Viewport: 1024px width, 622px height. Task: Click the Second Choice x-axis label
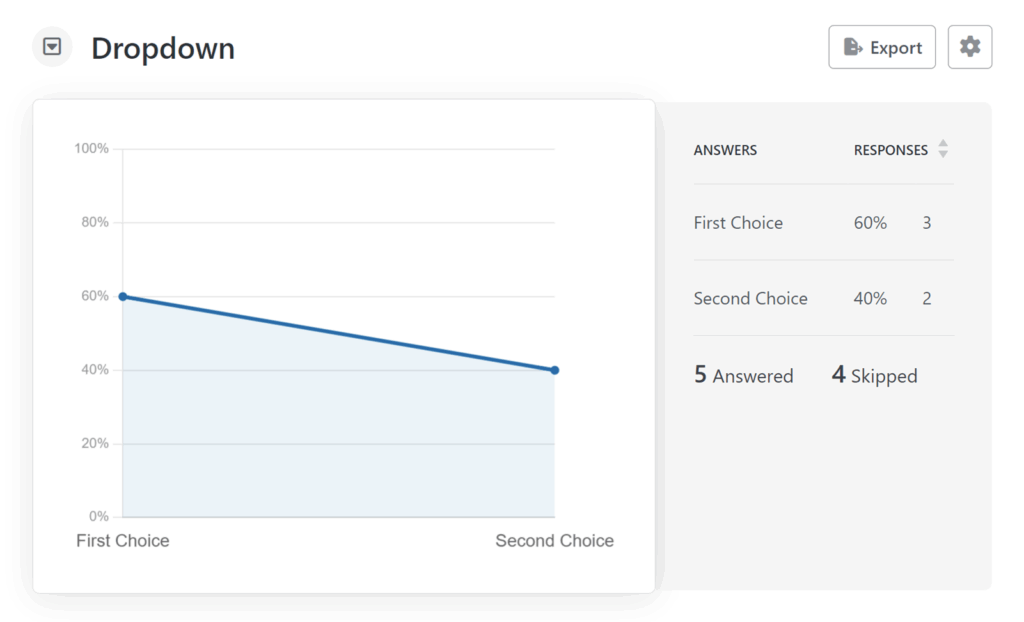554,541
